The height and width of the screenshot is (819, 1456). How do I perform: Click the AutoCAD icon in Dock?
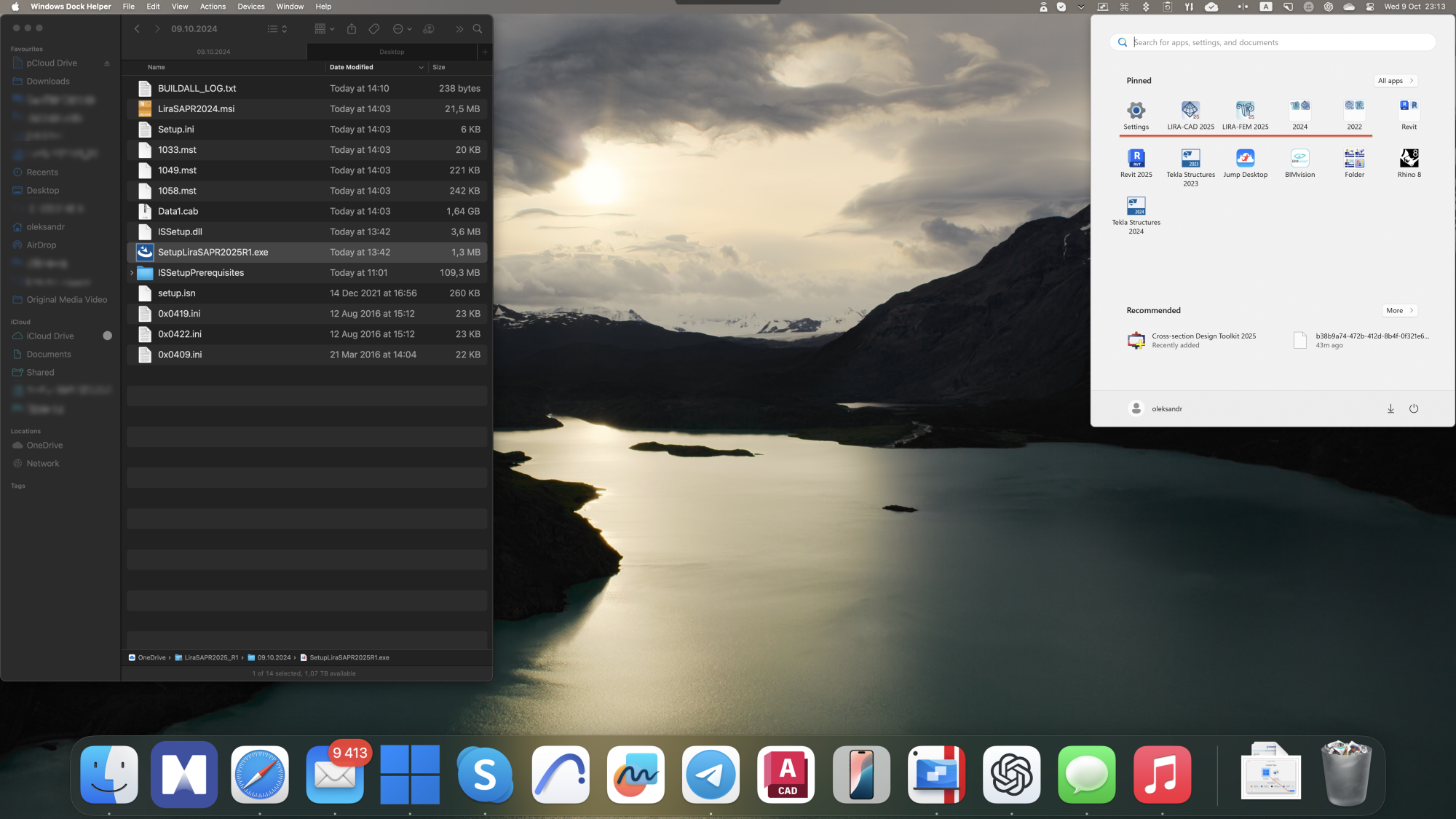[786, 775]
